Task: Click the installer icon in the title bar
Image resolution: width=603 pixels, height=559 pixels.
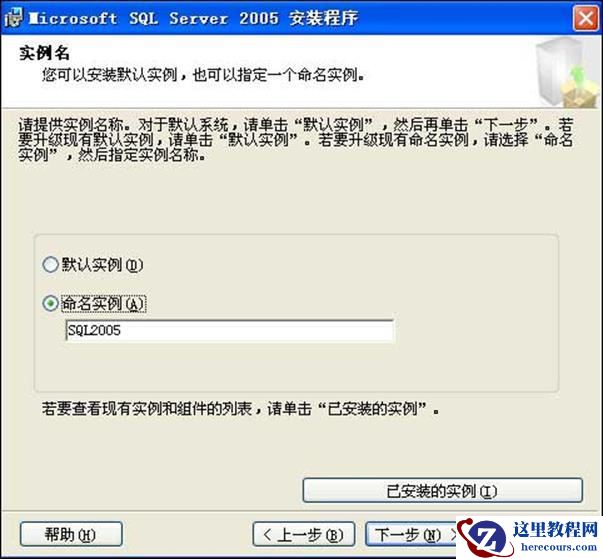Action: tap(14, 17)
